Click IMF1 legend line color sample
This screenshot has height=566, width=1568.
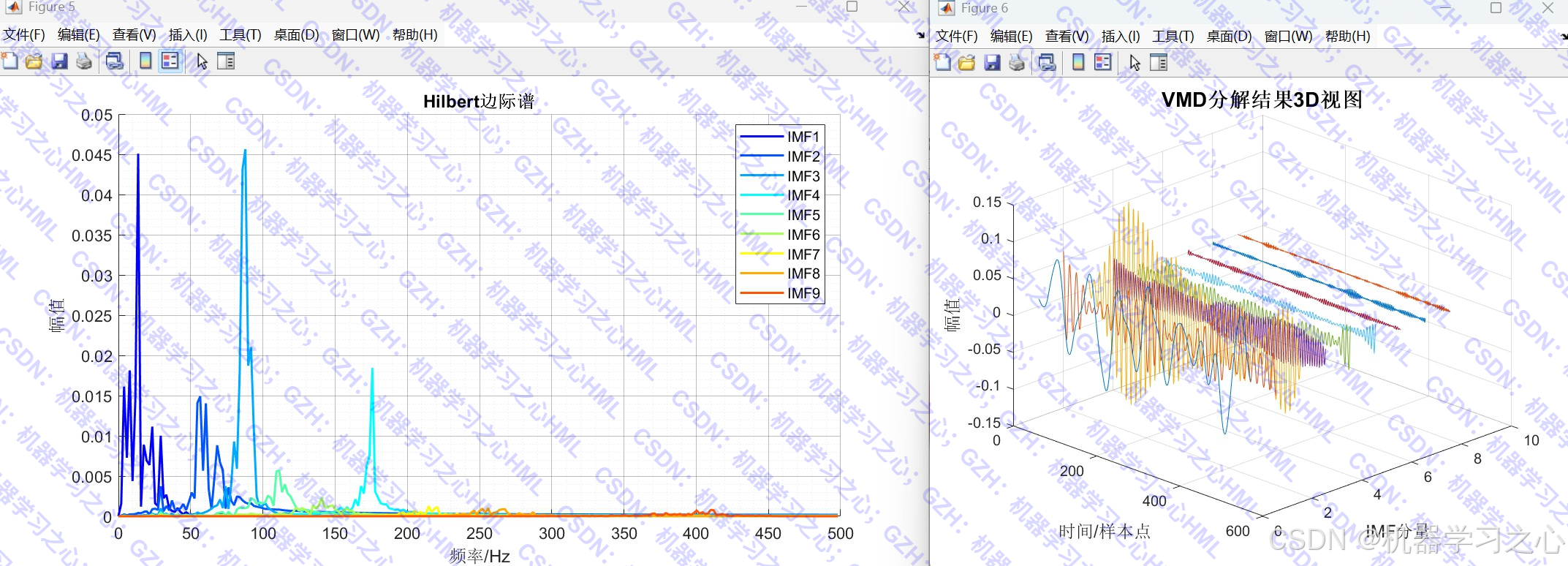click(x=762, y=137)
